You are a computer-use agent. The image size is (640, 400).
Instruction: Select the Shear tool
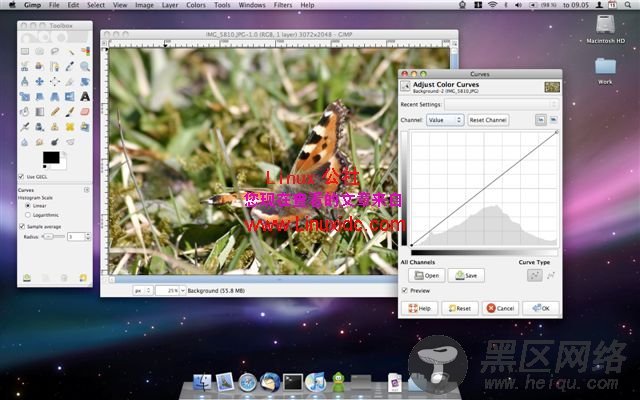click(x=40, y=97)
